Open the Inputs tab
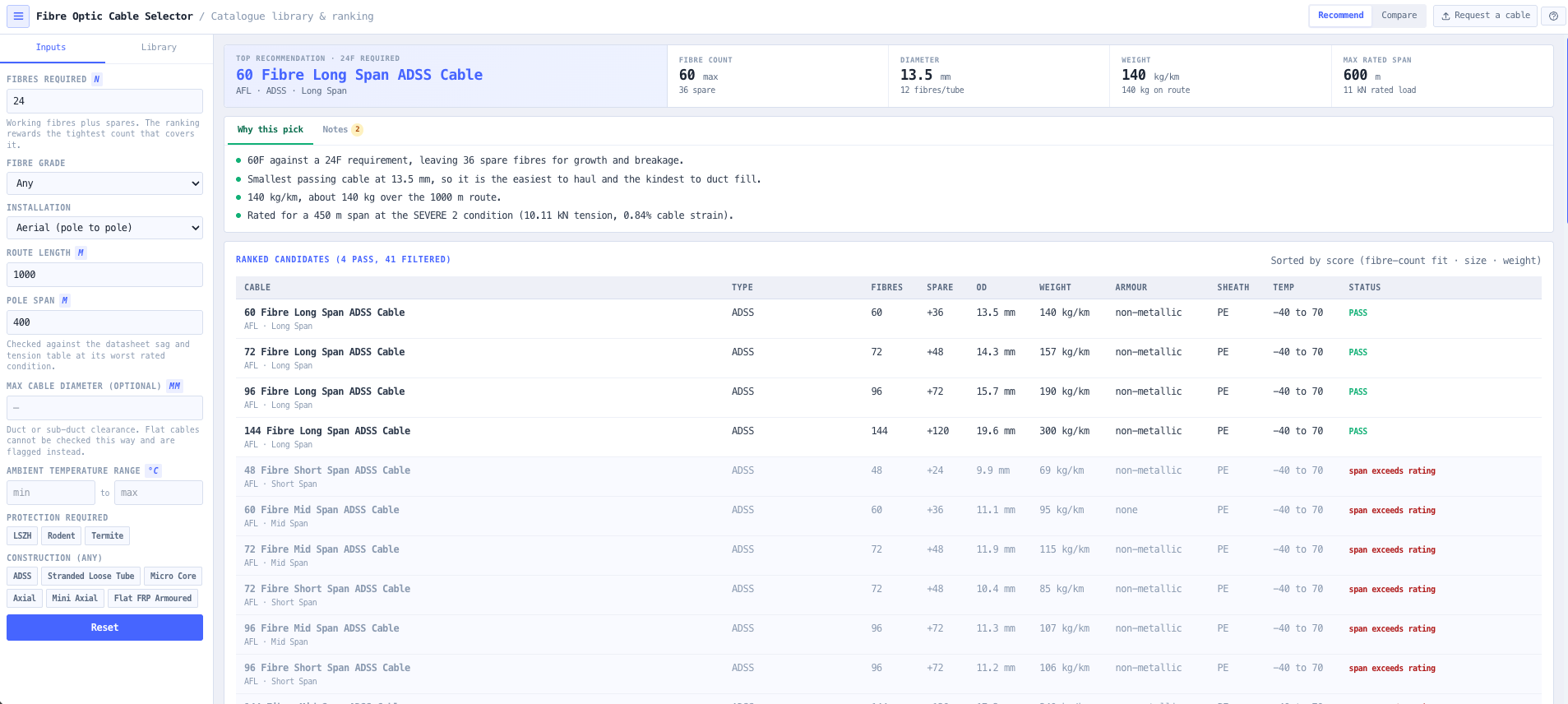The height and width of the screenshot is (704, 1568). [x=51, y=48]
